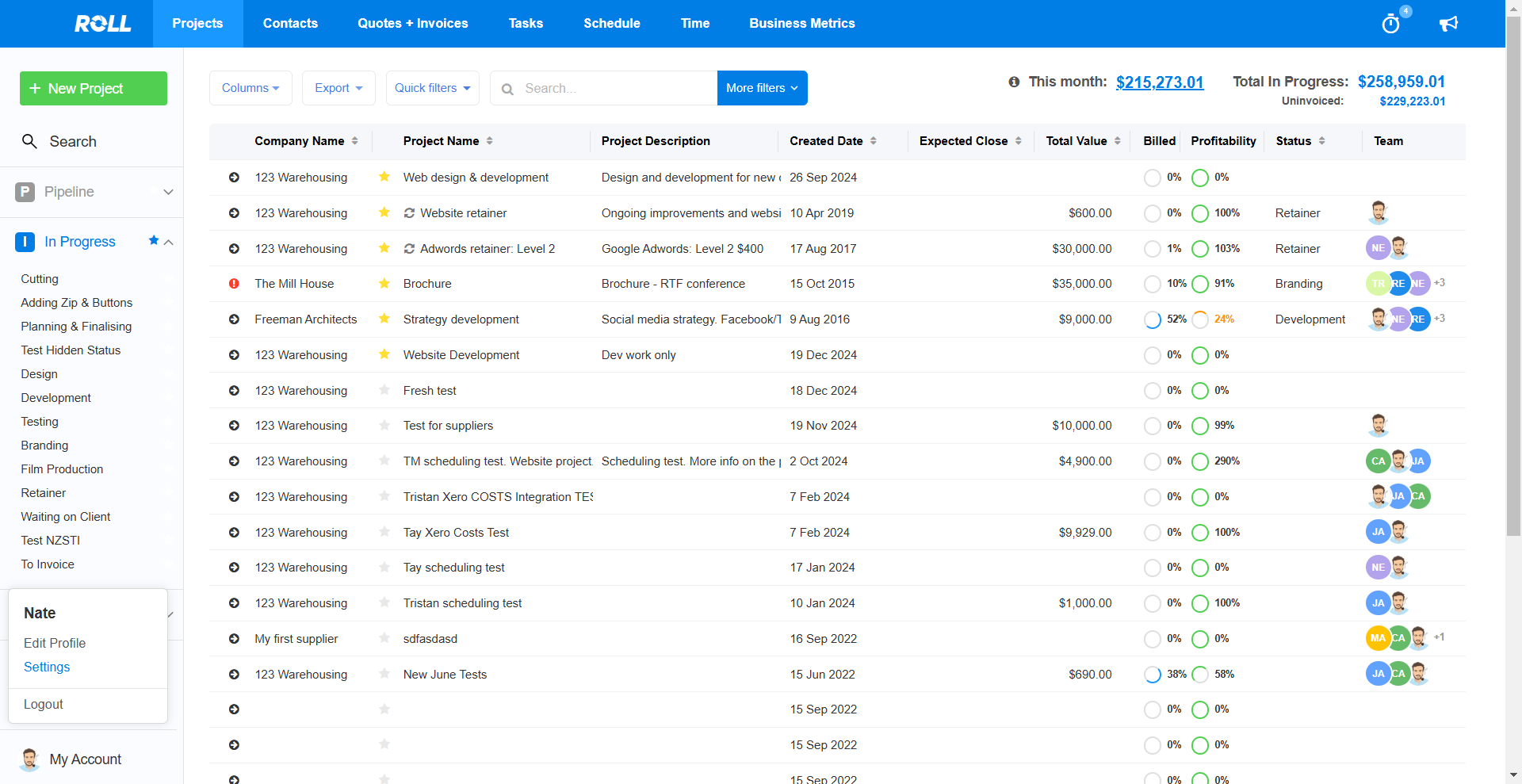Viewport: 1522px width, 784px height.
Task: Open the This month $215,273.01 link
Action: [x=1159, y=82]
